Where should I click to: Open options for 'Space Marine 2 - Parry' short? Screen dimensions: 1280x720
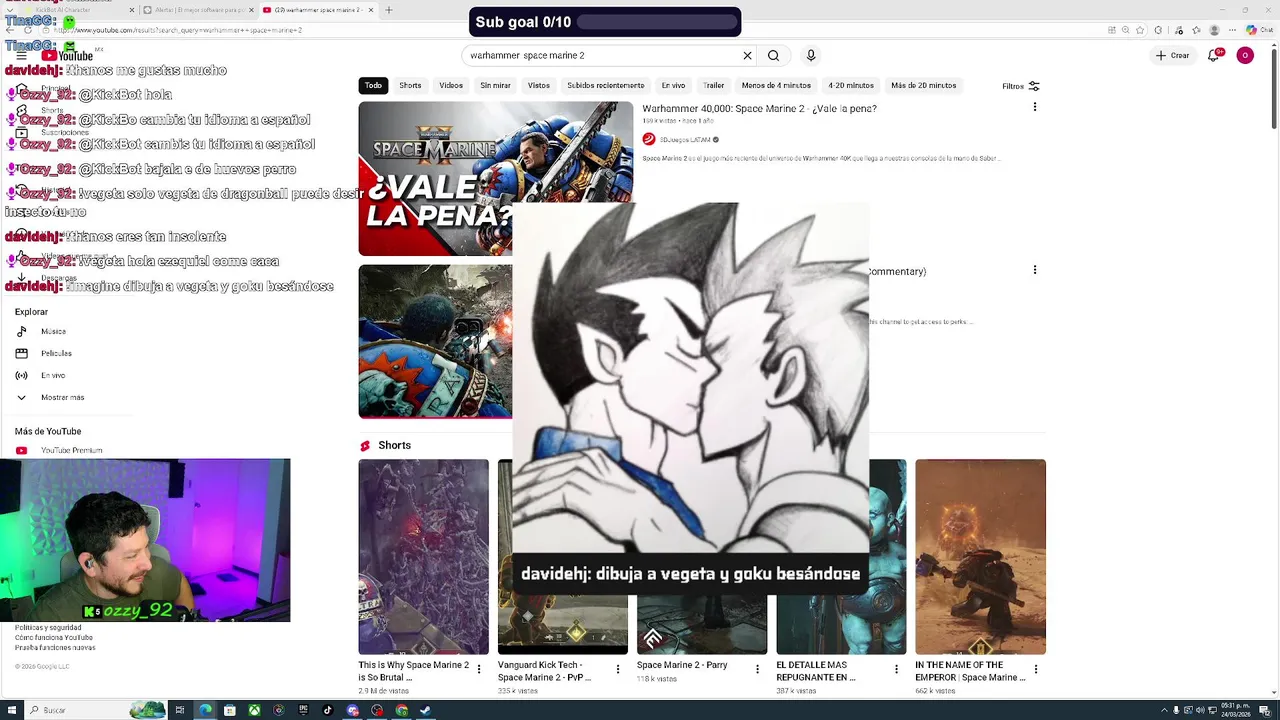(757, 669)
